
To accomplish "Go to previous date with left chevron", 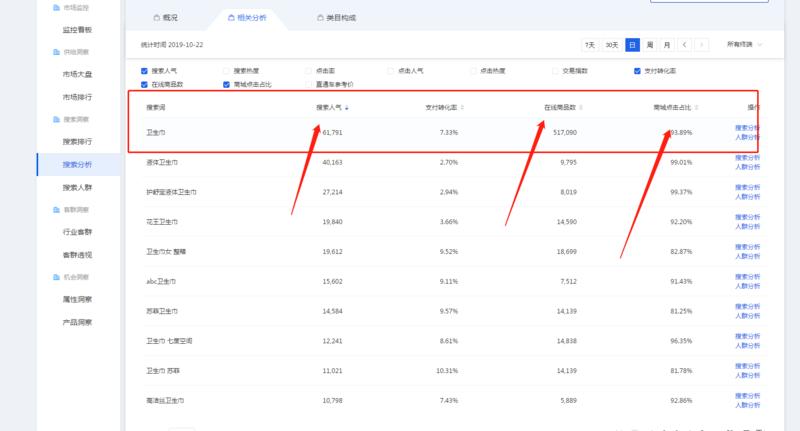I will point(684,45).
